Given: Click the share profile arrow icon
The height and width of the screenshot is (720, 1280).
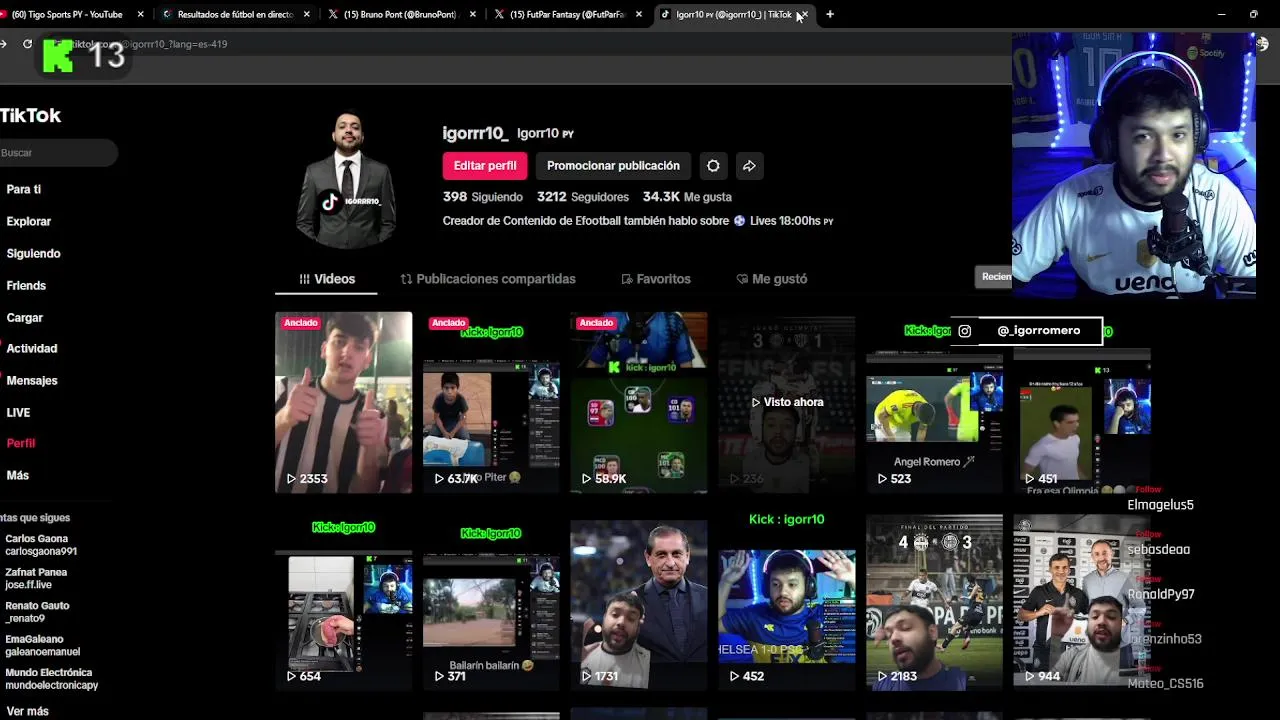Looking at the screenshot, I should coord(749,166).
